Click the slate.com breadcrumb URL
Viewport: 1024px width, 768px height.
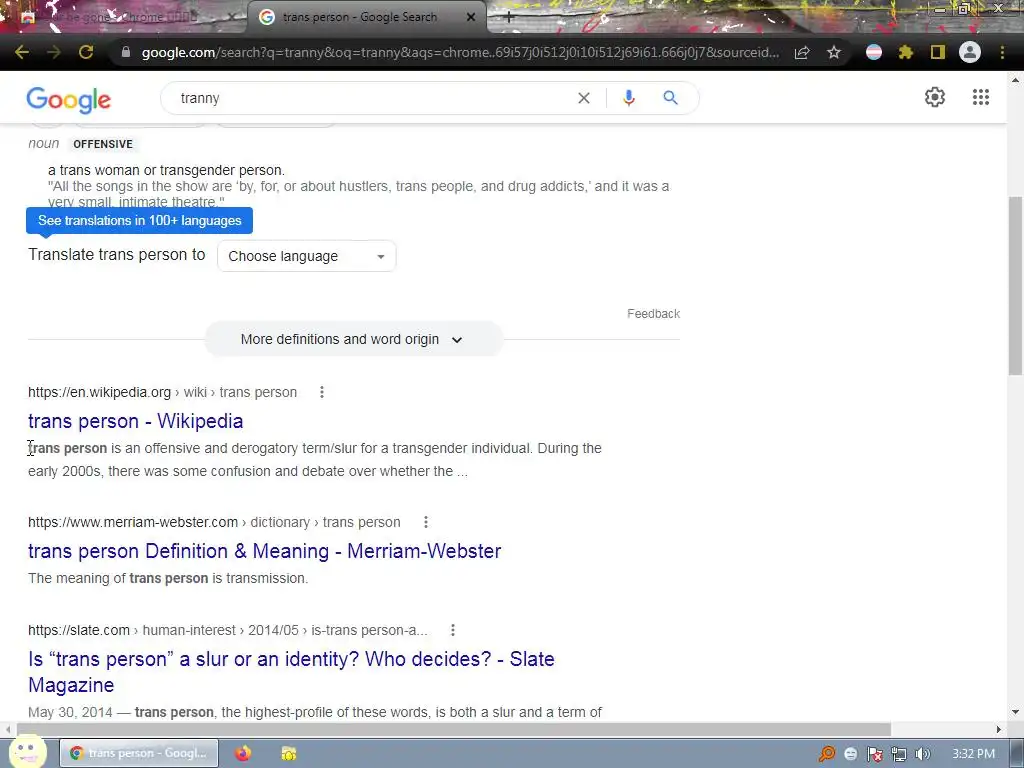pos(228,630)
